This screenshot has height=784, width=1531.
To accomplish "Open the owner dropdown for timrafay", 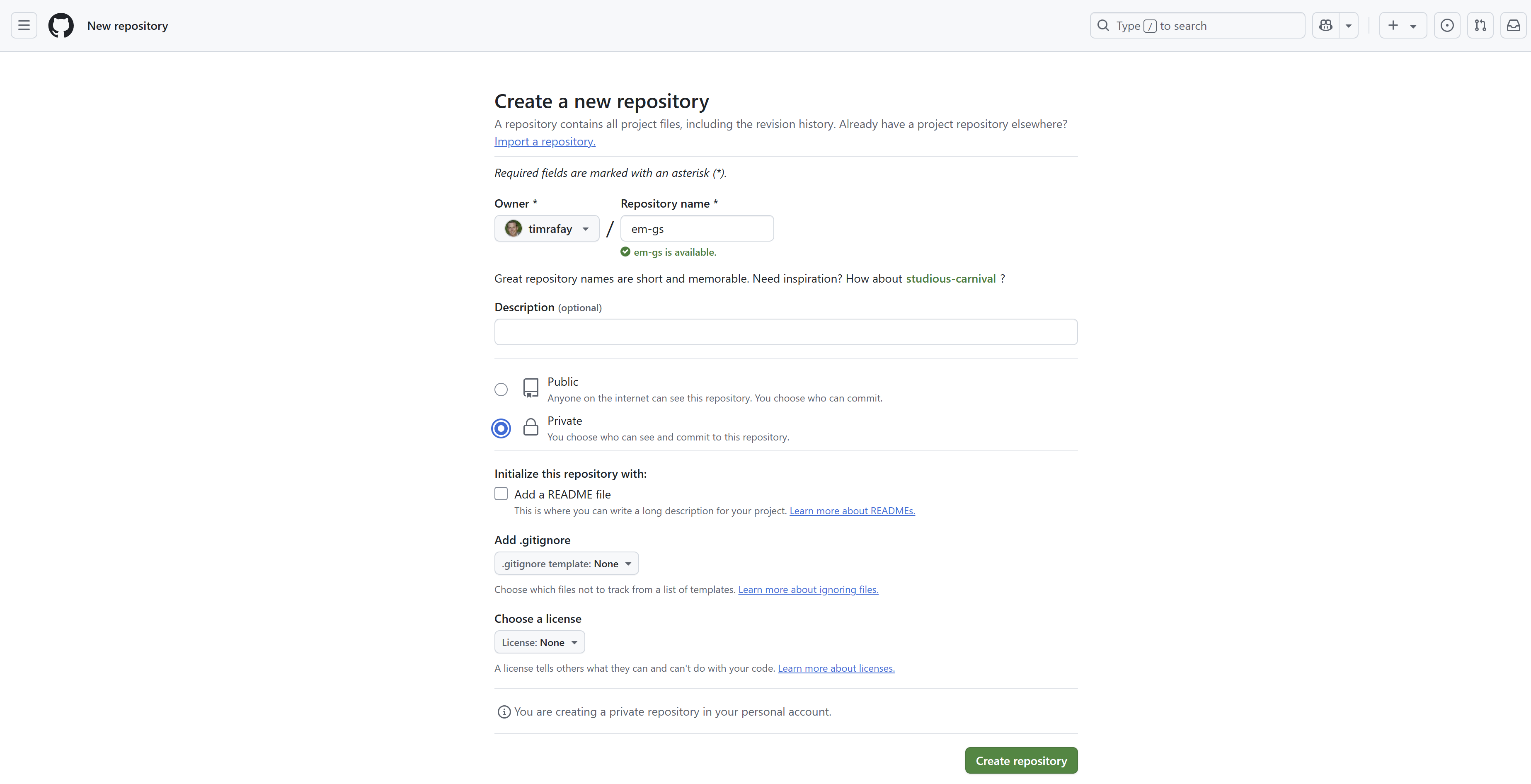I will pyautogui.click(x=585, y=228).
